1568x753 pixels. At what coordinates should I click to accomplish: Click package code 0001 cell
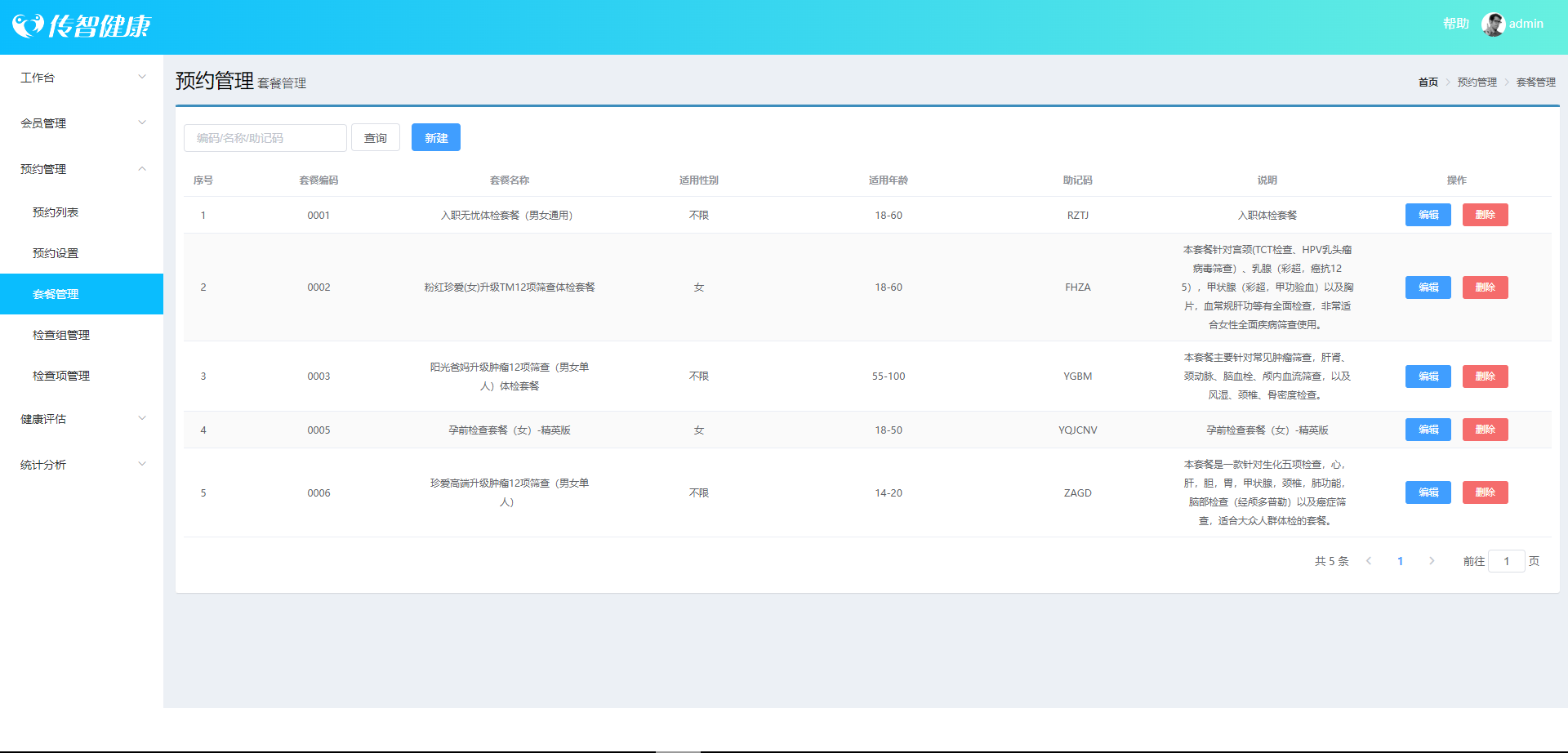(318, 216)
